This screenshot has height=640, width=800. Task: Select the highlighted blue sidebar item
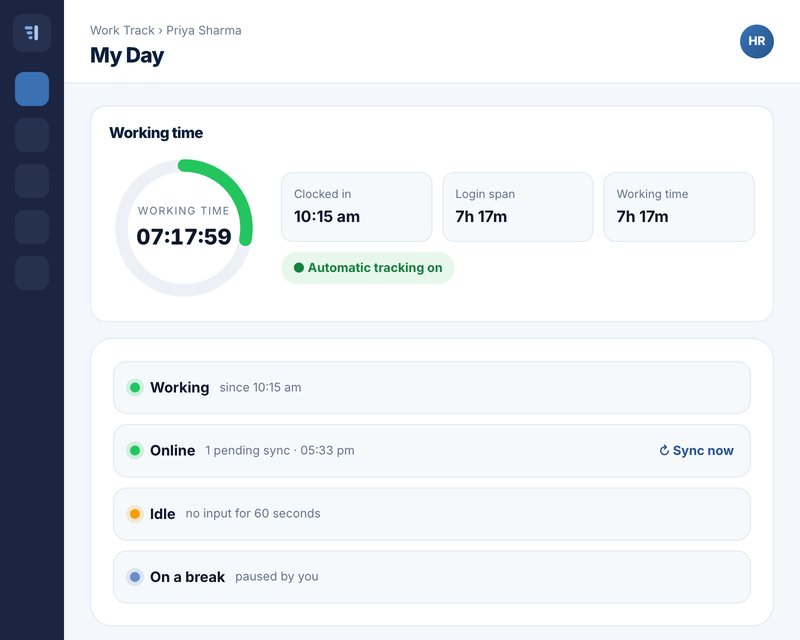(32, 89)
